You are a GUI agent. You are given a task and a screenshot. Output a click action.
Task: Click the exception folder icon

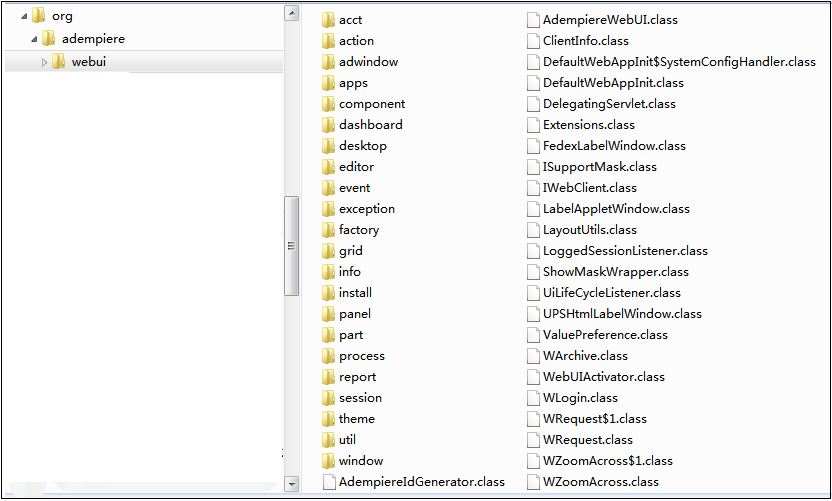click(328, 209)
